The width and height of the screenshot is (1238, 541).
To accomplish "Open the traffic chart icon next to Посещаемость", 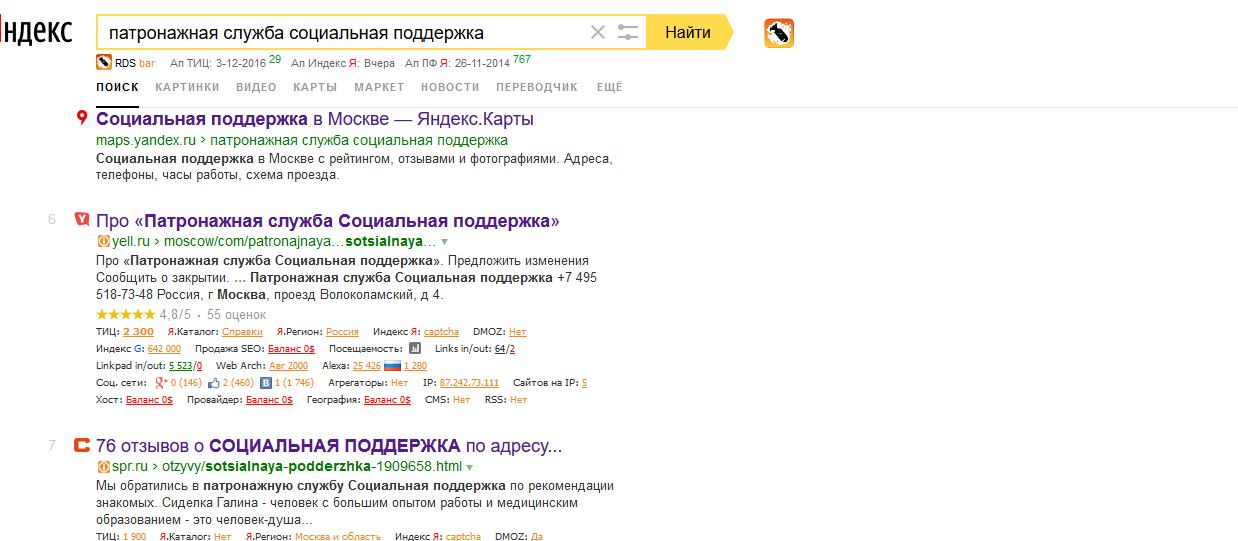I will tap(415, 348).
